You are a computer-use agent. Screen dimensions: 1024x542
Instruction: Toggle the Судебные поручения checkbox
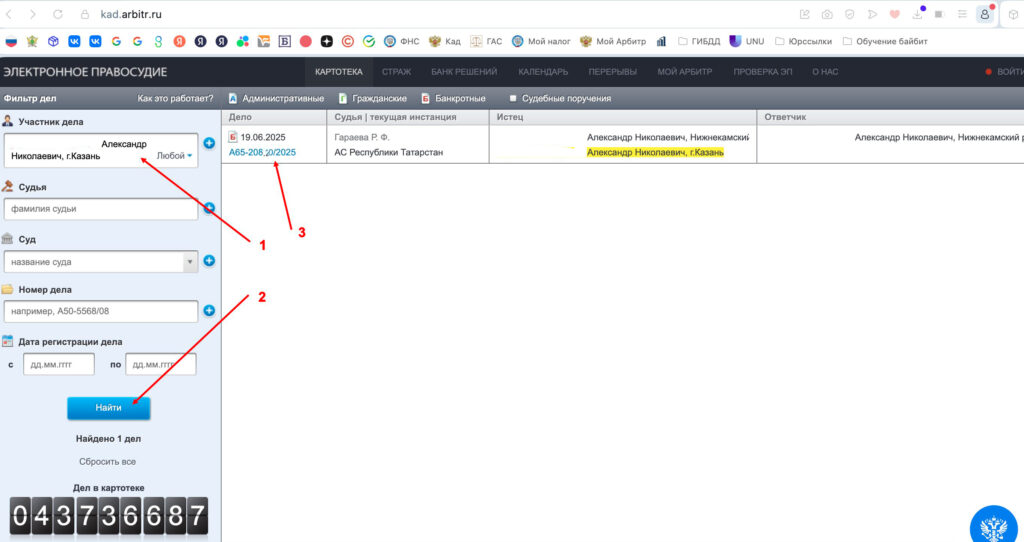coord(513,99)
